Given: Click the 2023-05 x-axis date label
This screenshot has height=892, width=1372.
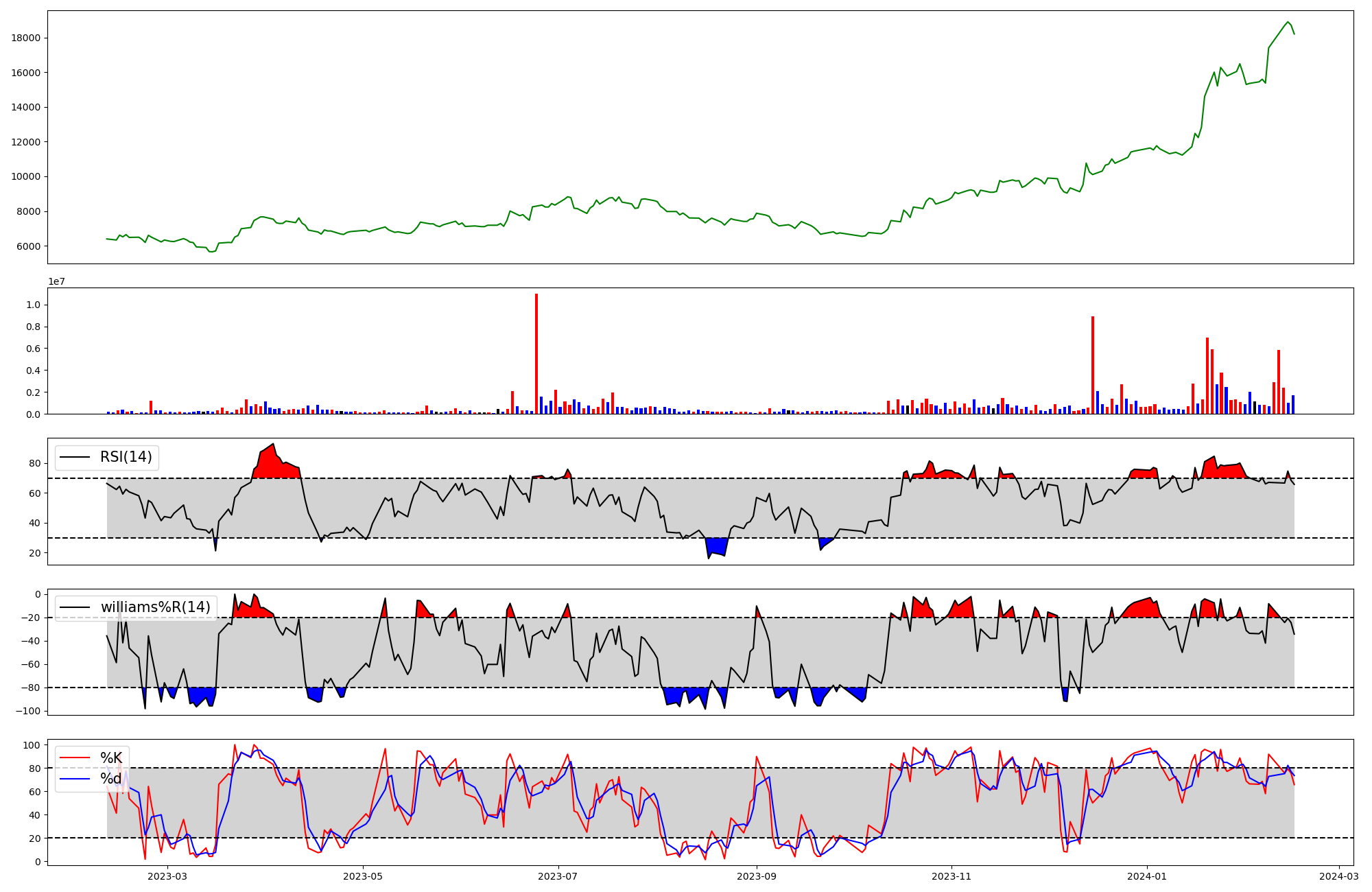Looking at the screenshot, I should tap(363, 876).
